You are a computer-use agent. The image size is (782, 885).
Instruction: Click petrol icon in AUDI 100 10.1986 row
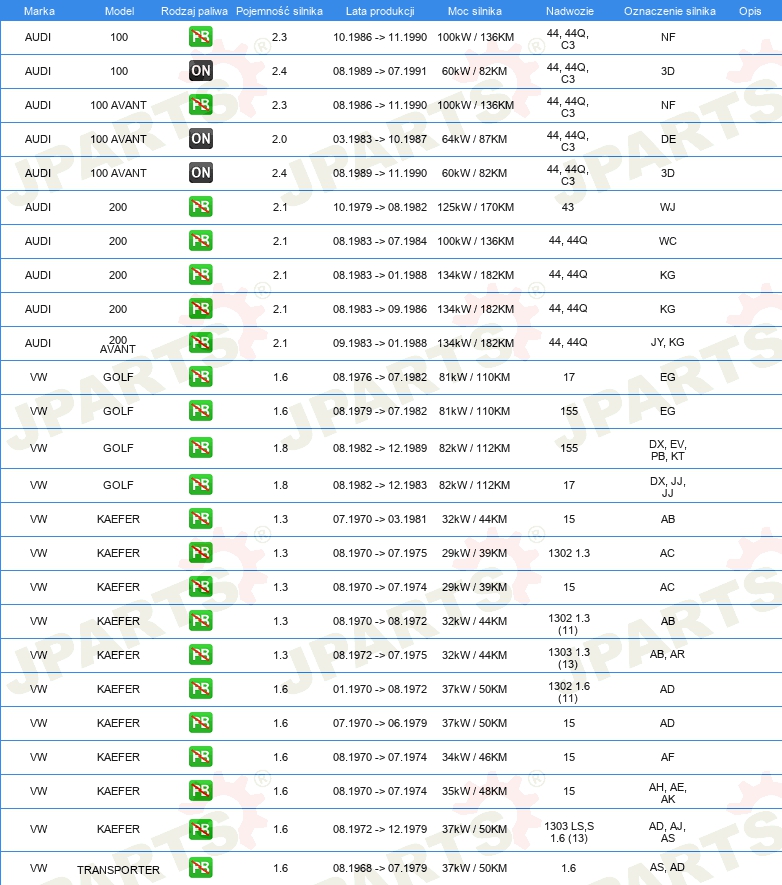tap(201, 37)
